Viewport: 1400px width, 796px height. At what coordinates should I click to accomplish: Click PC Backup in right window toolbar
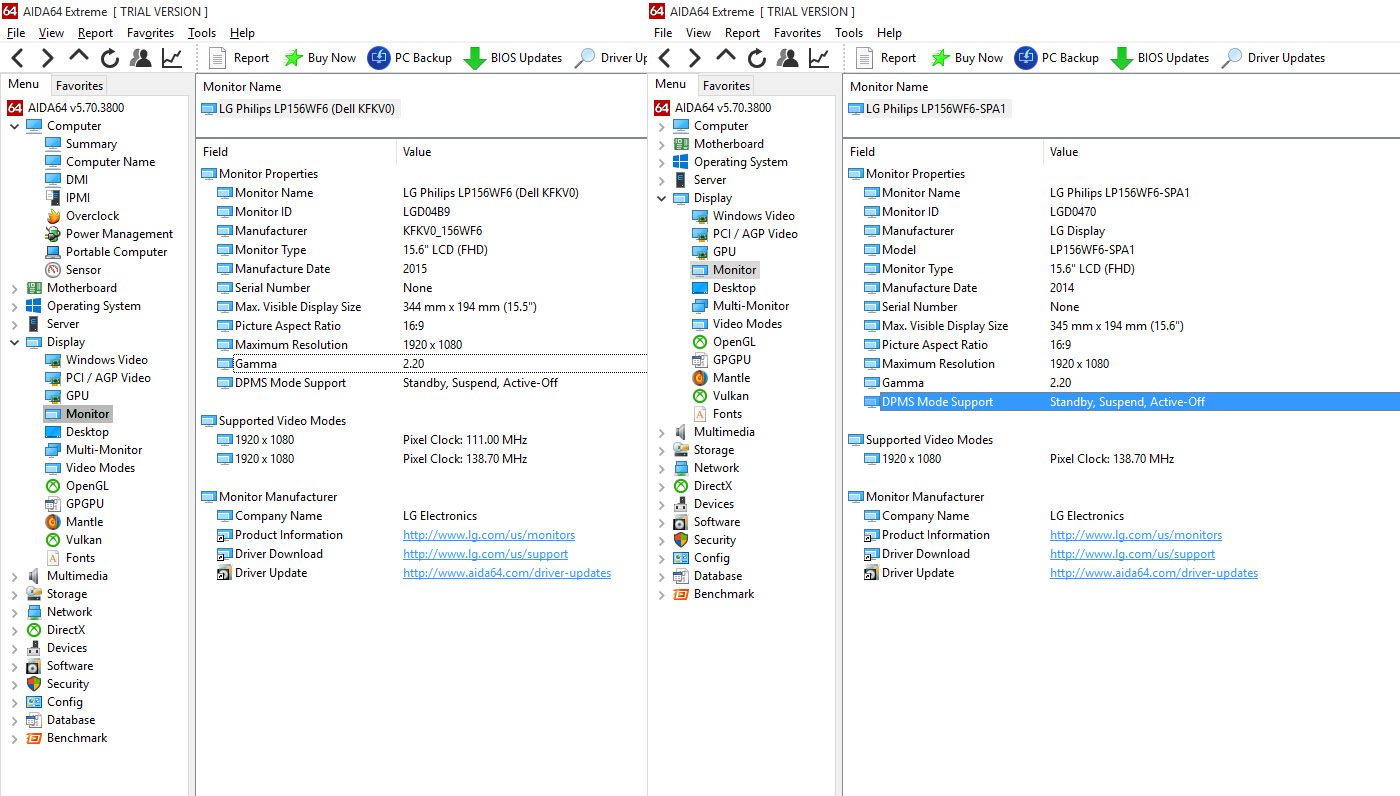click(1057, 58)
